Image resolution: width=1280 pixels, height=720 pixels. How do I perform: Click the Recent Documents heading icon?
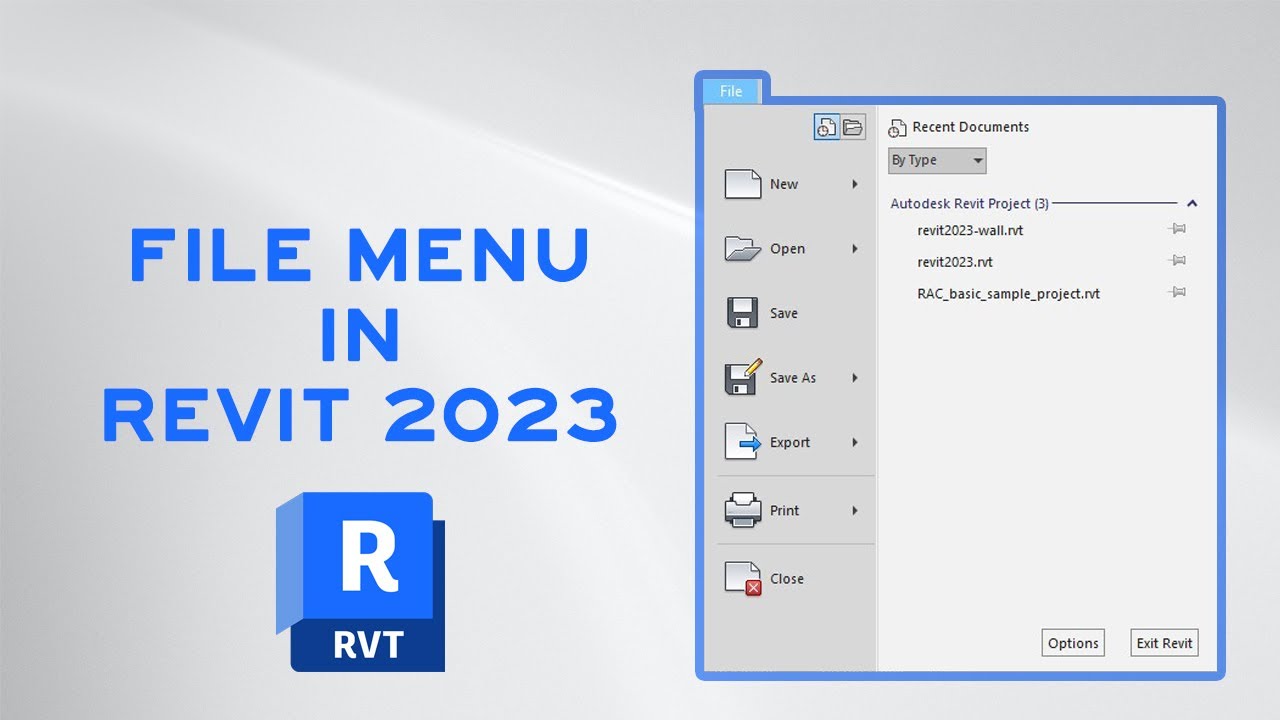coord(897,128)
